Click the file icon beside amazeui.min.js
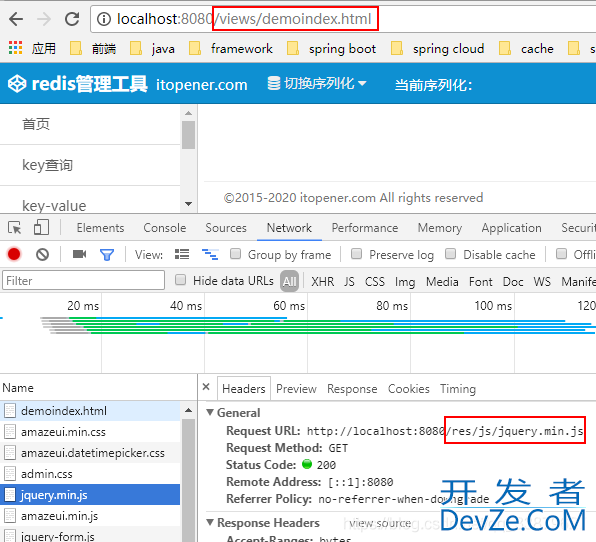The width and height of the screenshot is (596, 542). 10,516
